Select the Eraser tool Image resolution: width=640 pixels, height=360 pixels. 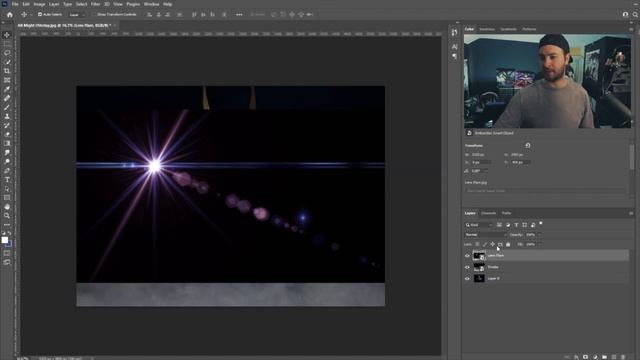tap(7, 134)
